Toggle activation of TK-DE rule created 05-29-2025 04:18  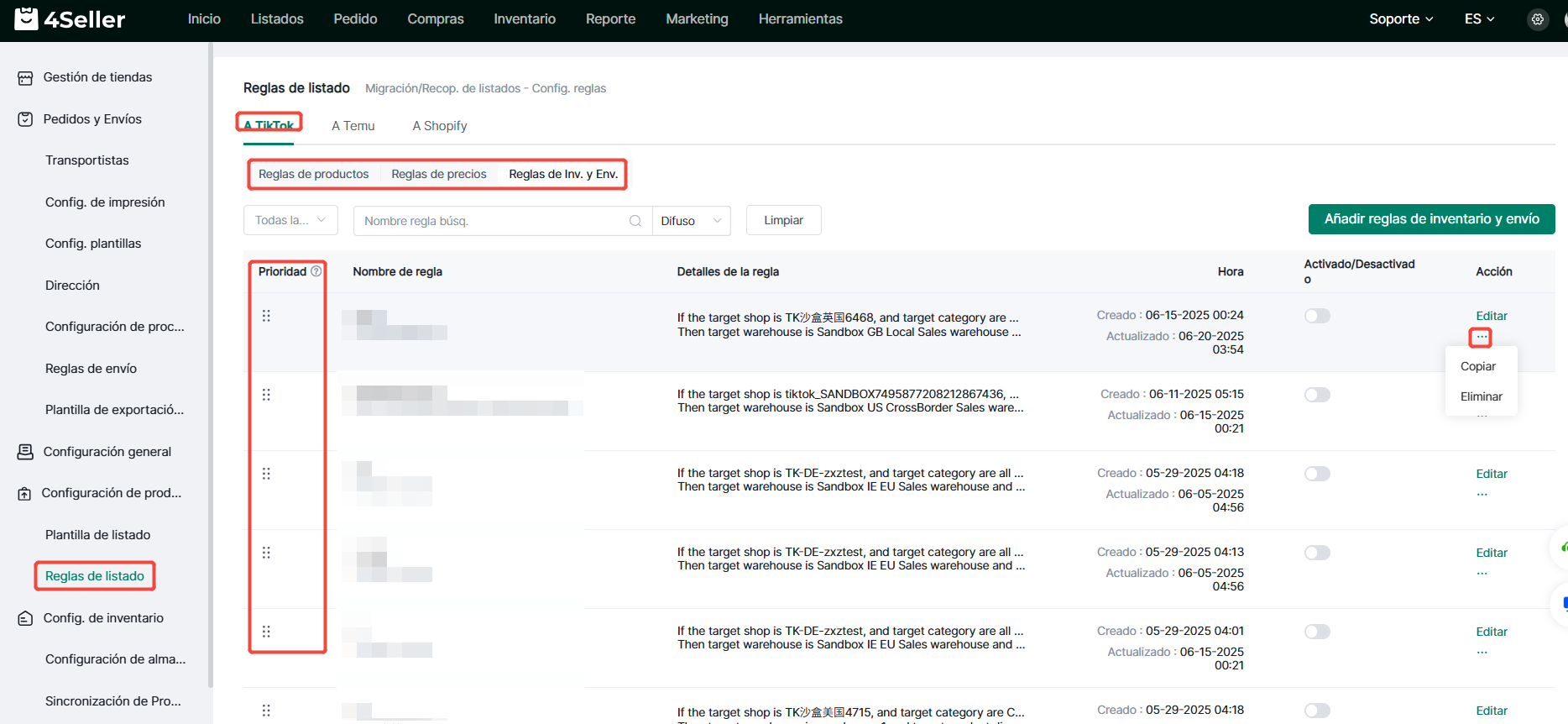pos(1317,474)
